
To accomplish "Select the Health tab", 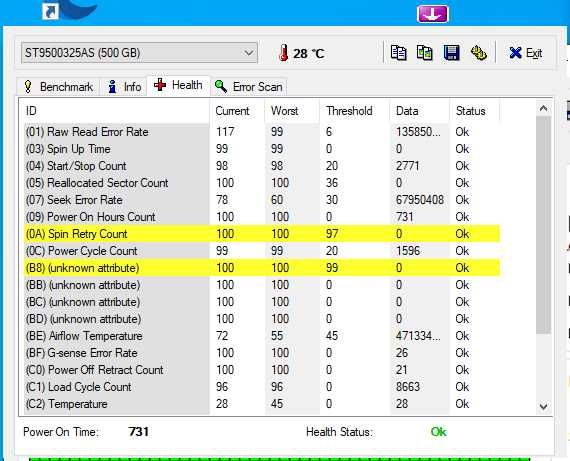I will (x=178, y=85).
